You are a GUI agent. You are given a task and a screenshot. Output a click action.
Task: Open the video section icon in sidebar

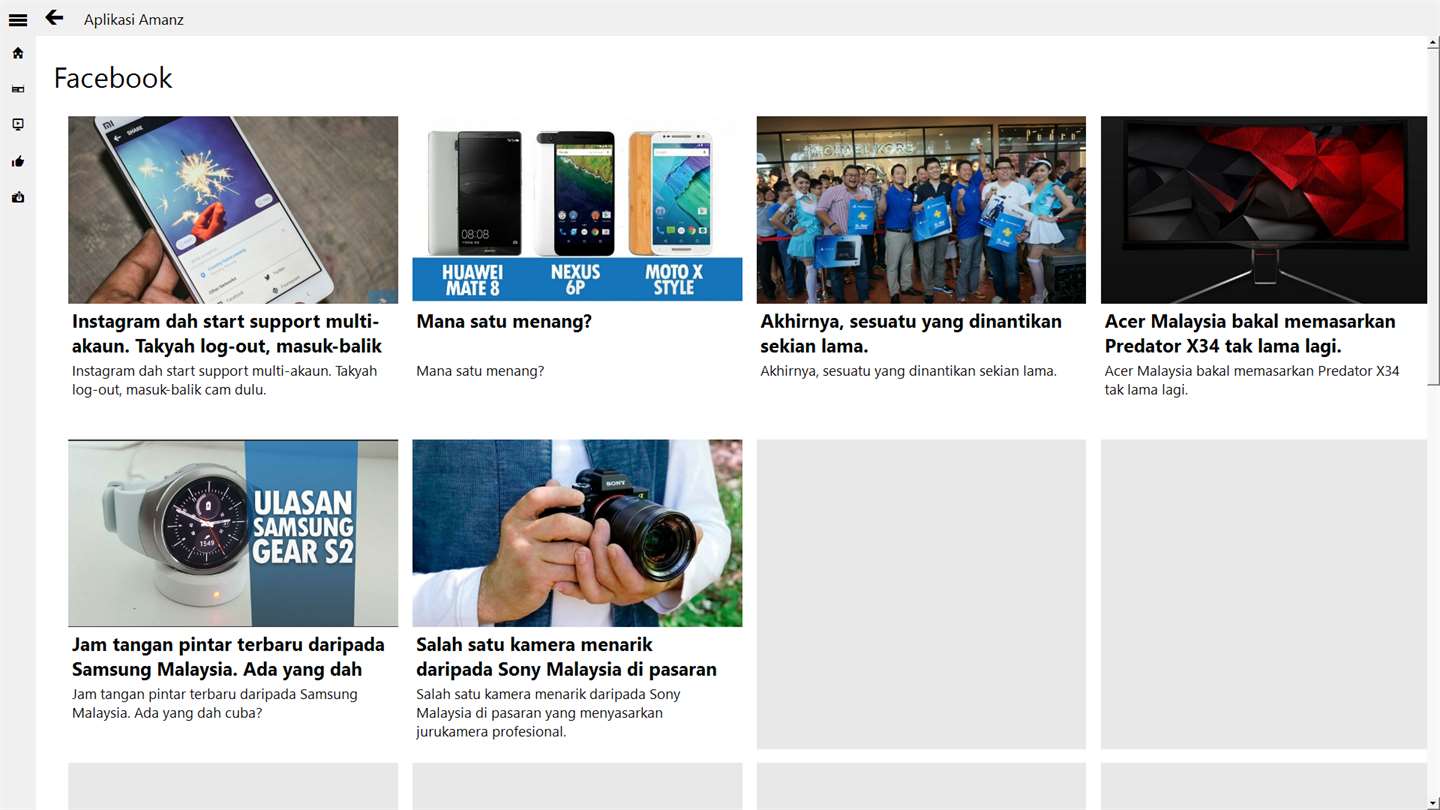coord(18,125)
